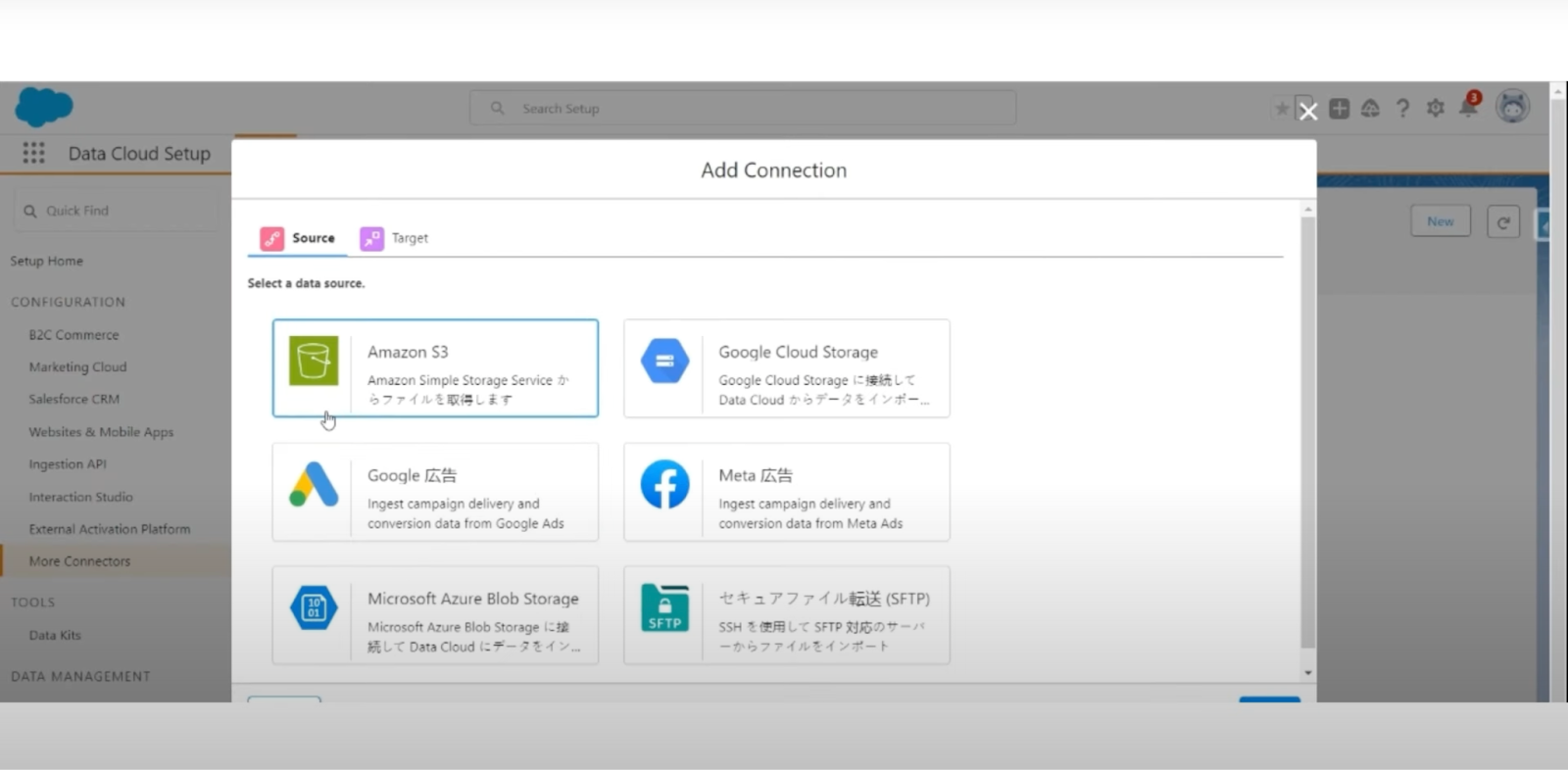
Task: Click the pink Source tab icon
Action: point(271,238)
